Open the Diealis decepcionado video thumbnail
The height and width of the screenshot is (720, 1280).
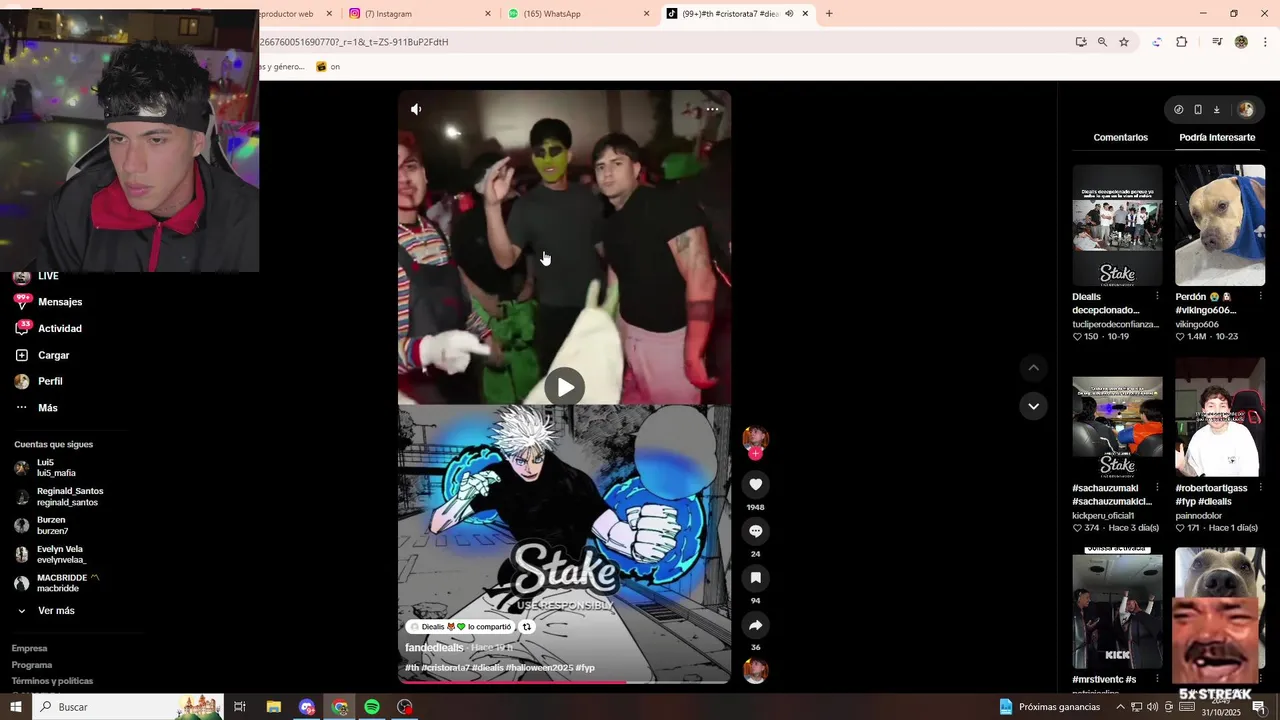click(1118, 225)
